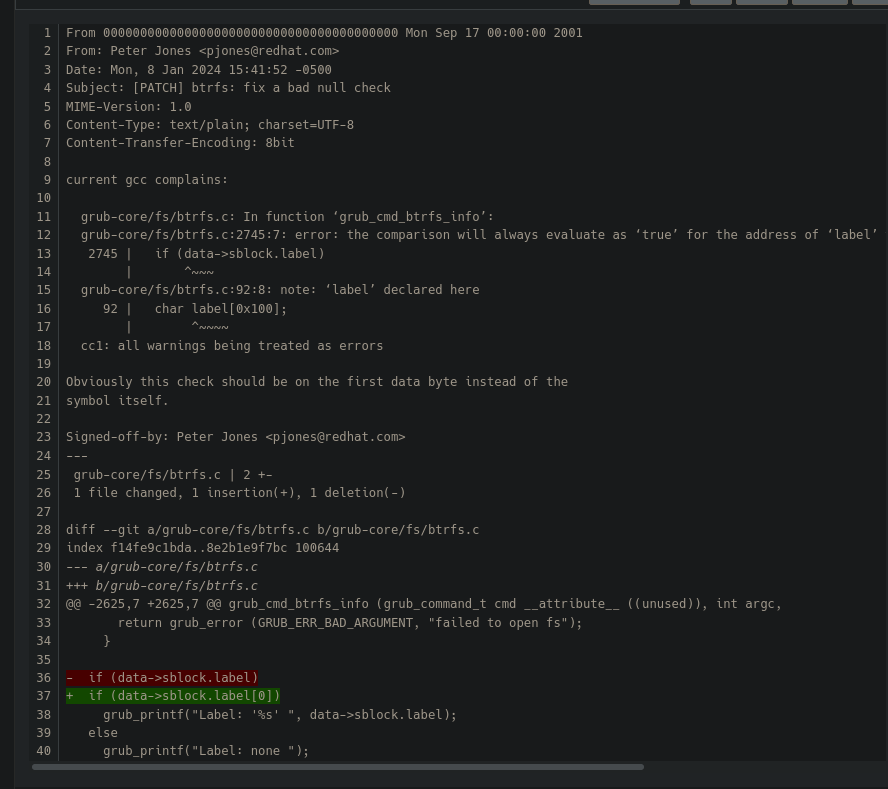Click red removed line 'if (data->sblock.label)'
This screenshot has width=888, height=789.
(162, 678)
